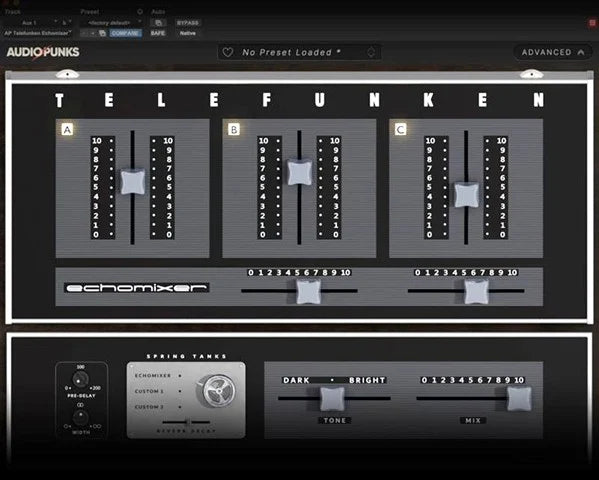Click the next preset plus button
This screenshot has height=480, width=599.
[x=93, y=33]
